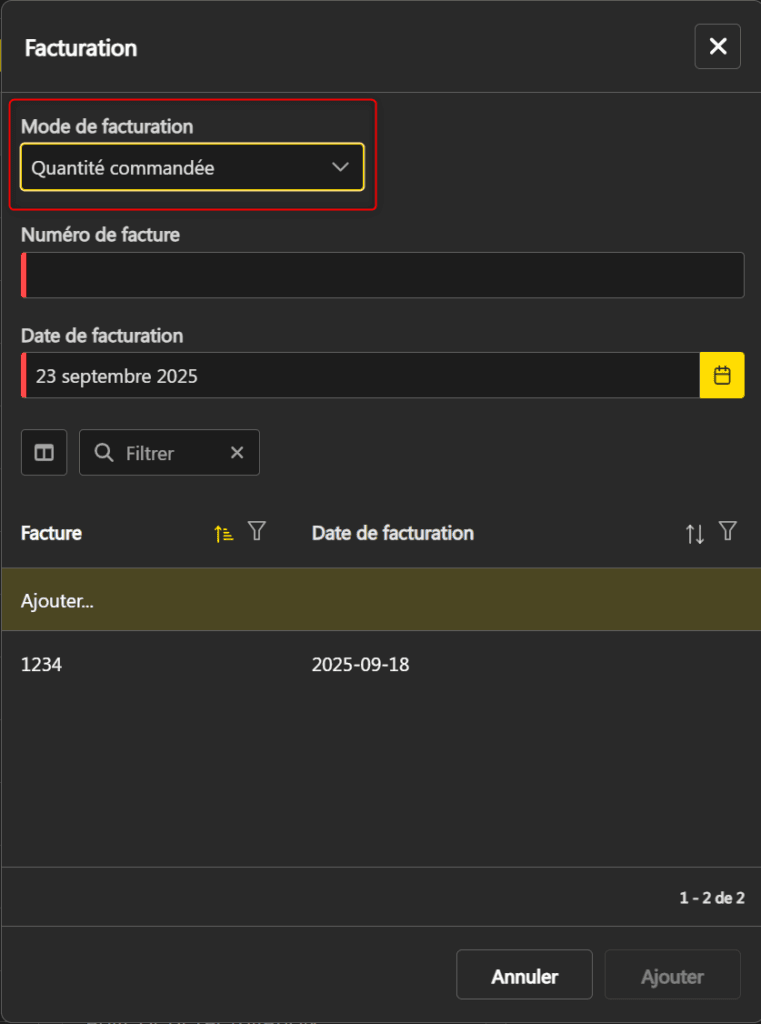
Task: Click the Date de facturation text field
Action: tap(360, 376)
